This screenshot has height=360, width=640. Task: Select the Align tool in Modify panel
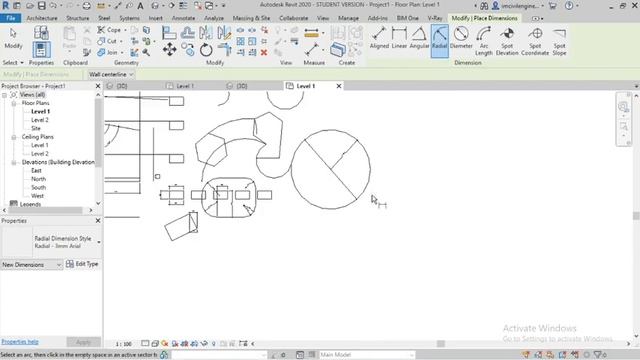pyautogui.click(x=169, y=33)
